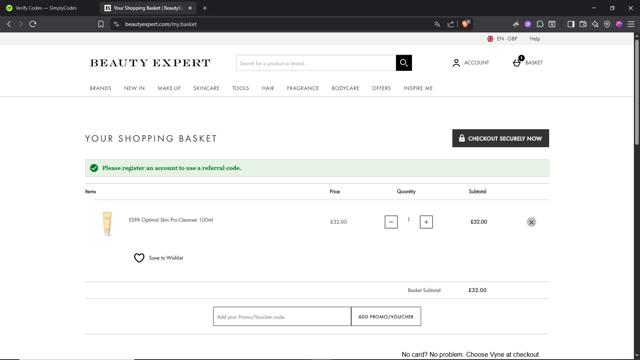Open the Account menu
Viewport: 640px width, 360px height.
[x=471, y=62]
